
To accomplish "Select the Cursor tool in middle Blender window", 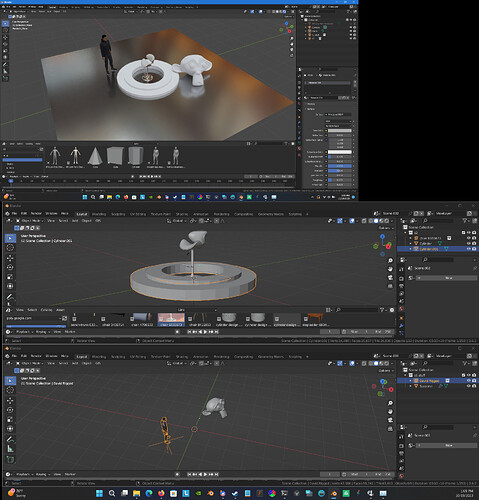I will [10, 247].
